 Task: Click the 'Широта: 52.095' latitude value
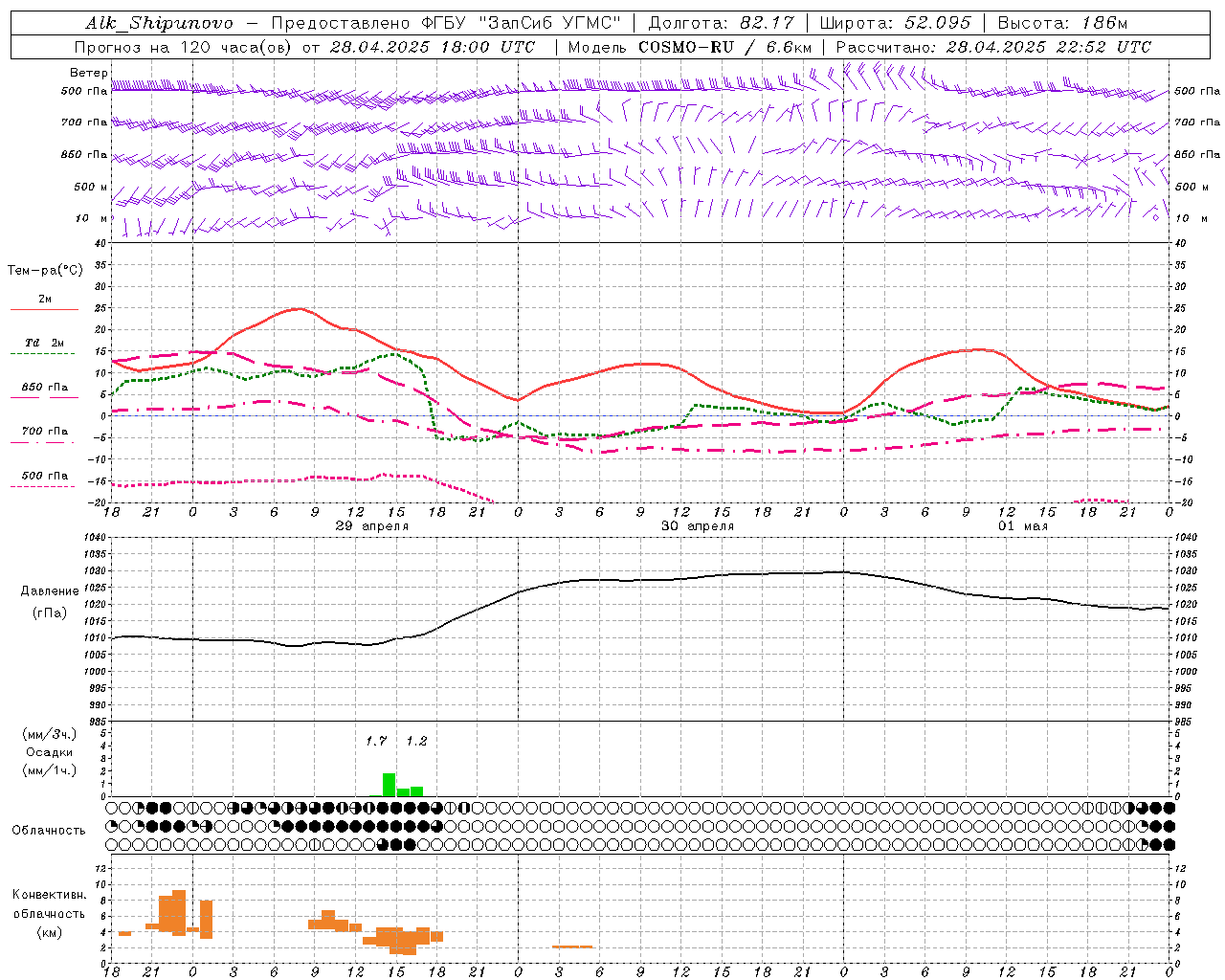tap(895, 23)
